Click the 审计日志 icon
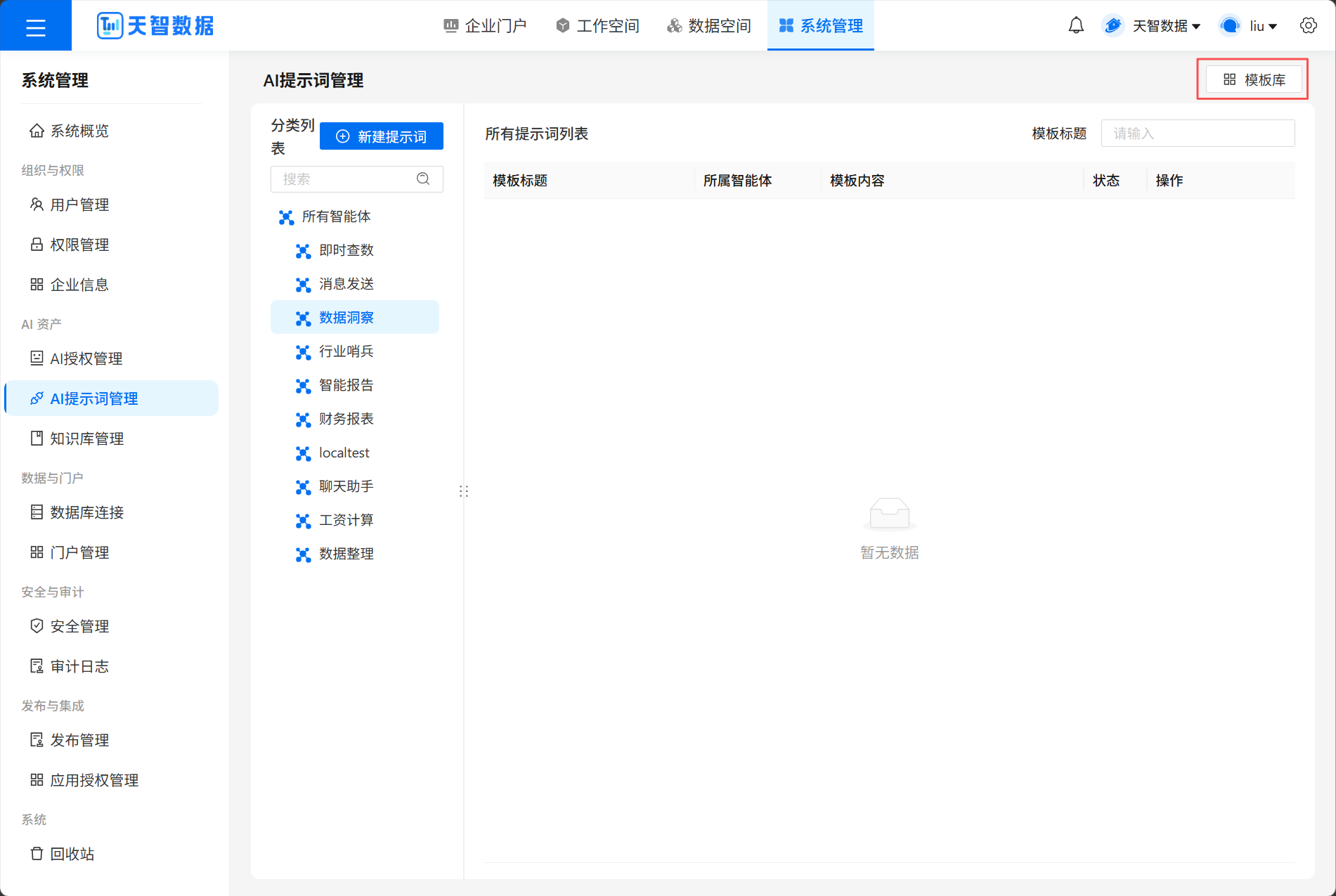This screenshot has width=1336, height=896. click(37, 666)
